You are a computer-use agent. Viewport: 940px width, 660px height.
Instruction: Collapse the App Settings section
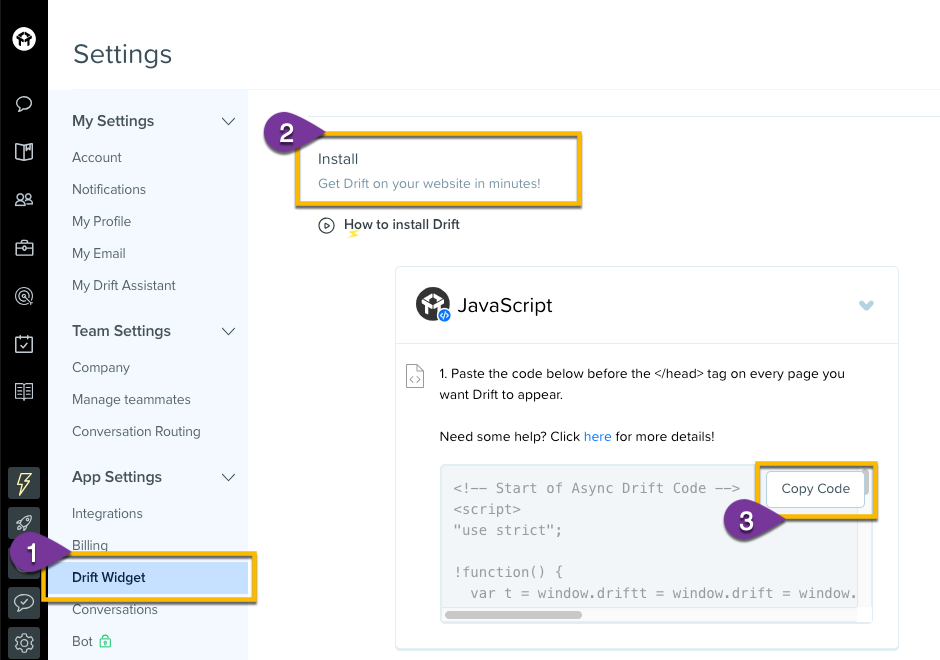[228, 477]
